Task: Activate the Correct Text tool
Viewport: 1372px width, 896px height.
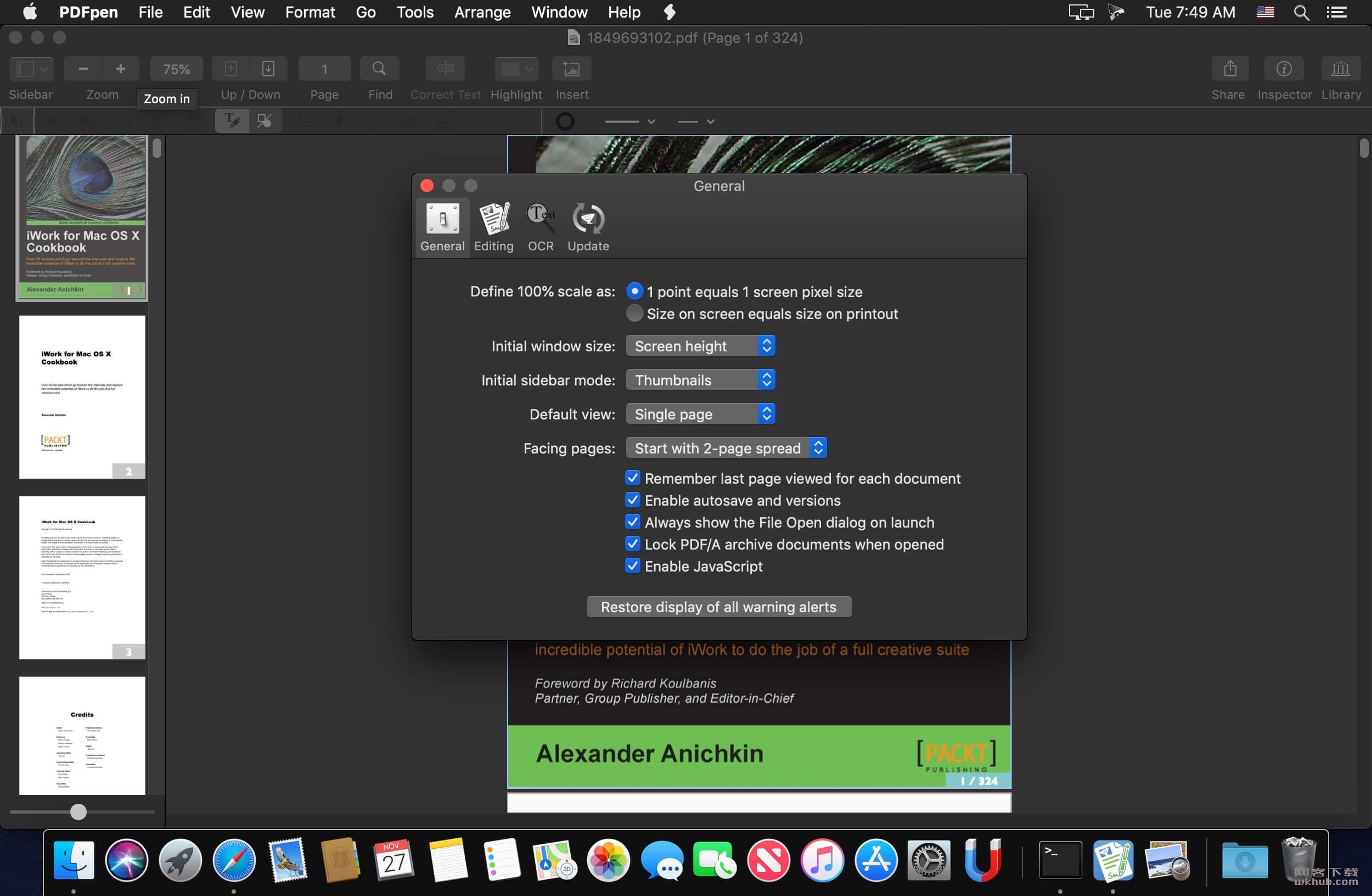Action: (x=445, y=69)
